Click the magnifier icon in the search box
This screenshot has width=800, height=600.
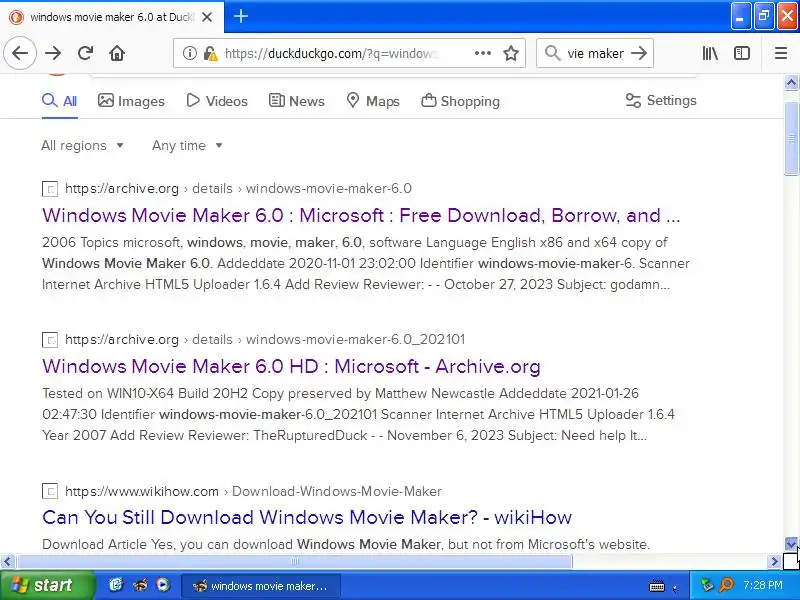tap(552, 53)
